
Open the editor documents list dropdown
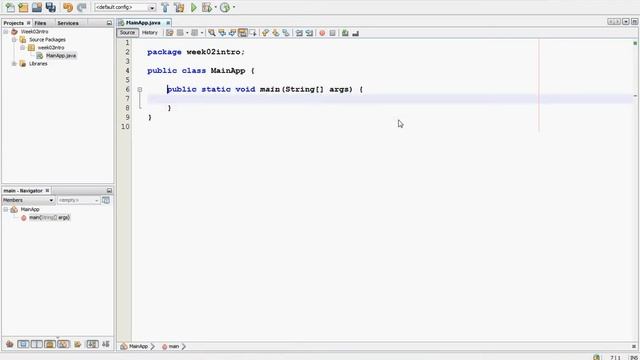tap(626, 22)
